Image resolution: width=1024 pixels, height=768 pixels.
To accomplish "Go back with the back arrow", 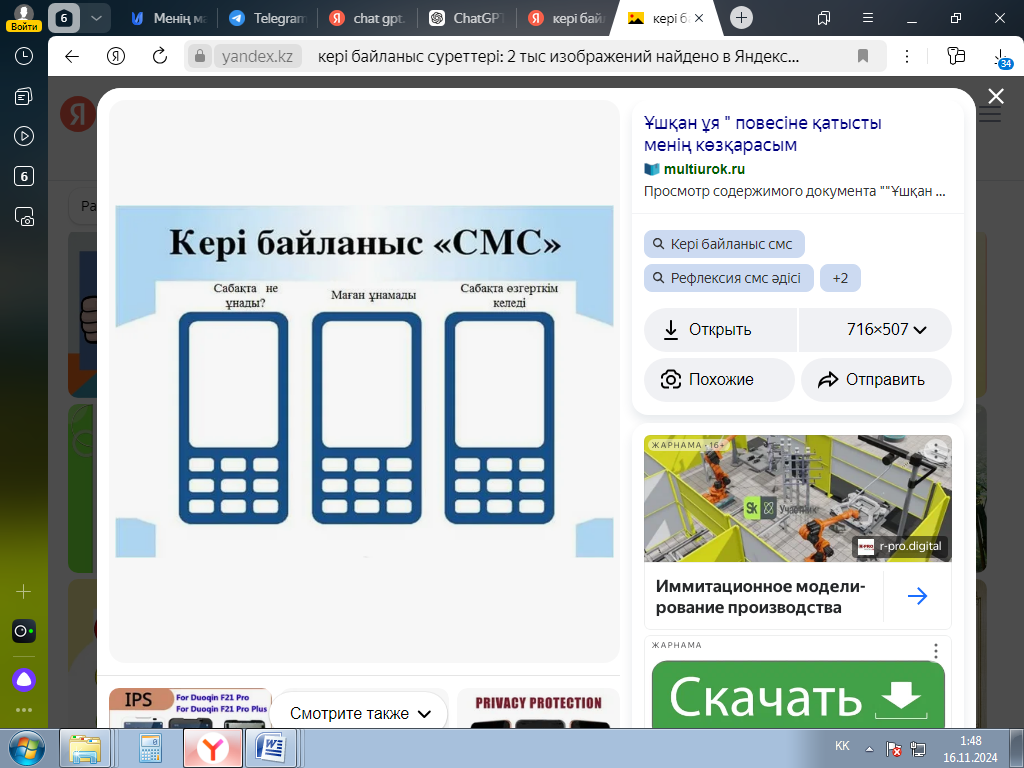I will 72,57.
